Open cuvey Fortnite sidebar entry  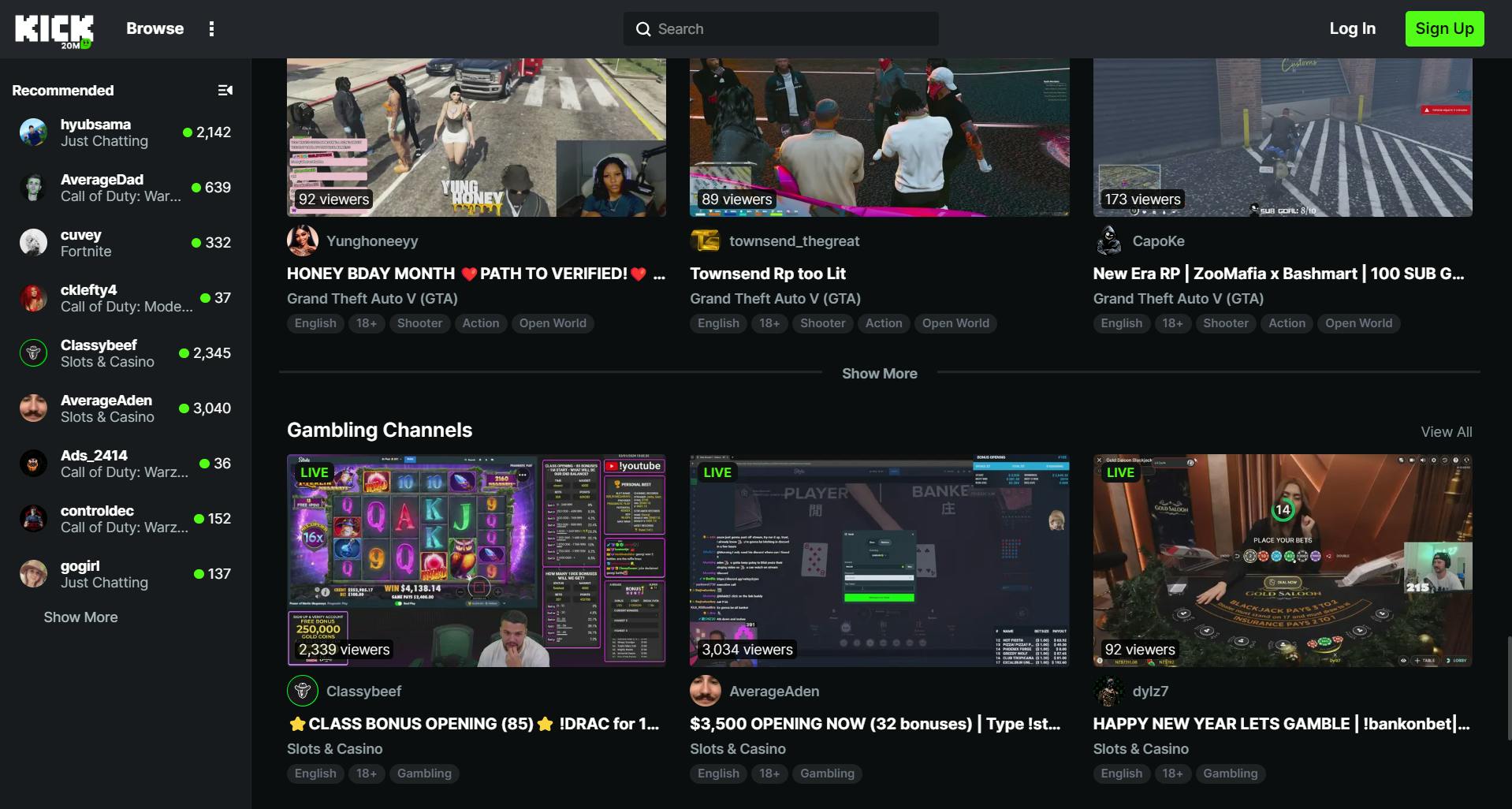coord(125,243)
